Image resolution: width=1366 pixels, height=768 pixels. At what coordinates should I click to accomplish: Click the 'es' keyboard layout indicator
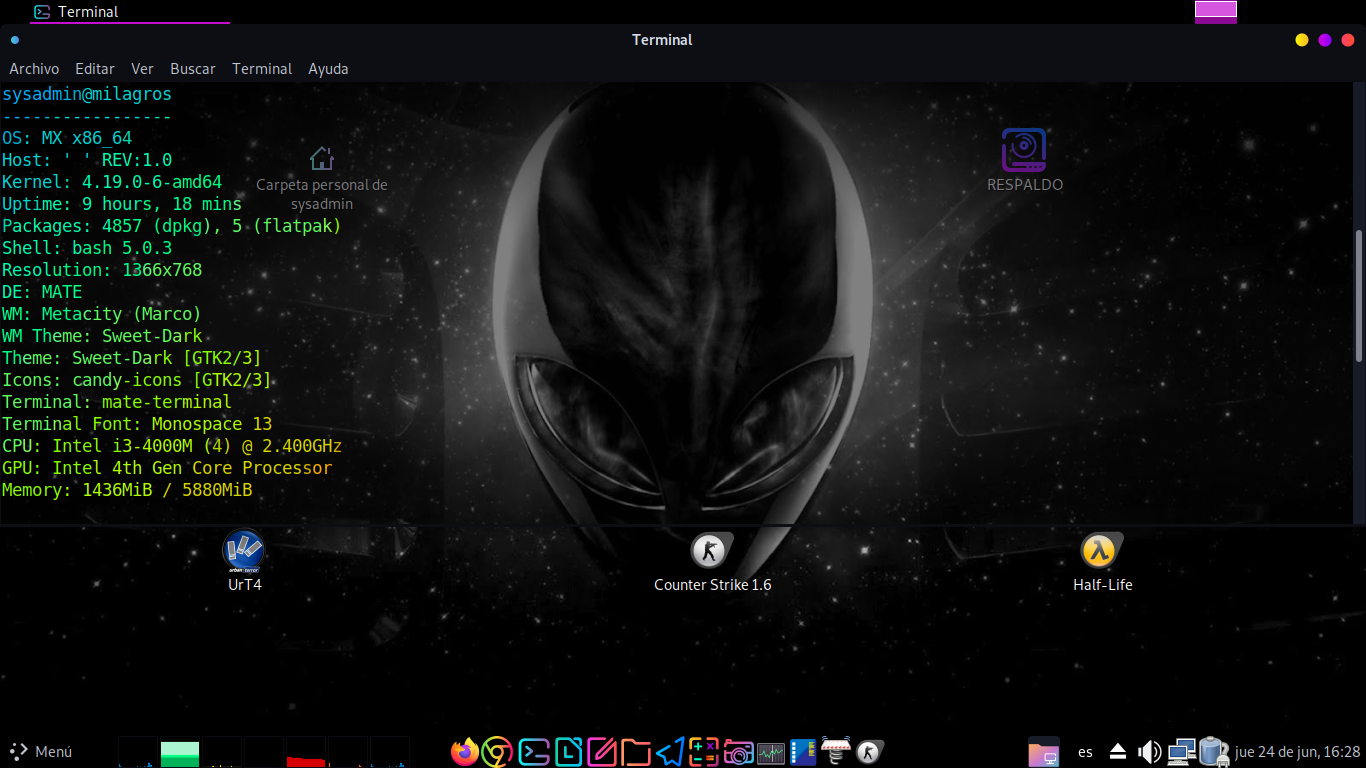(x=1085, y=752)
